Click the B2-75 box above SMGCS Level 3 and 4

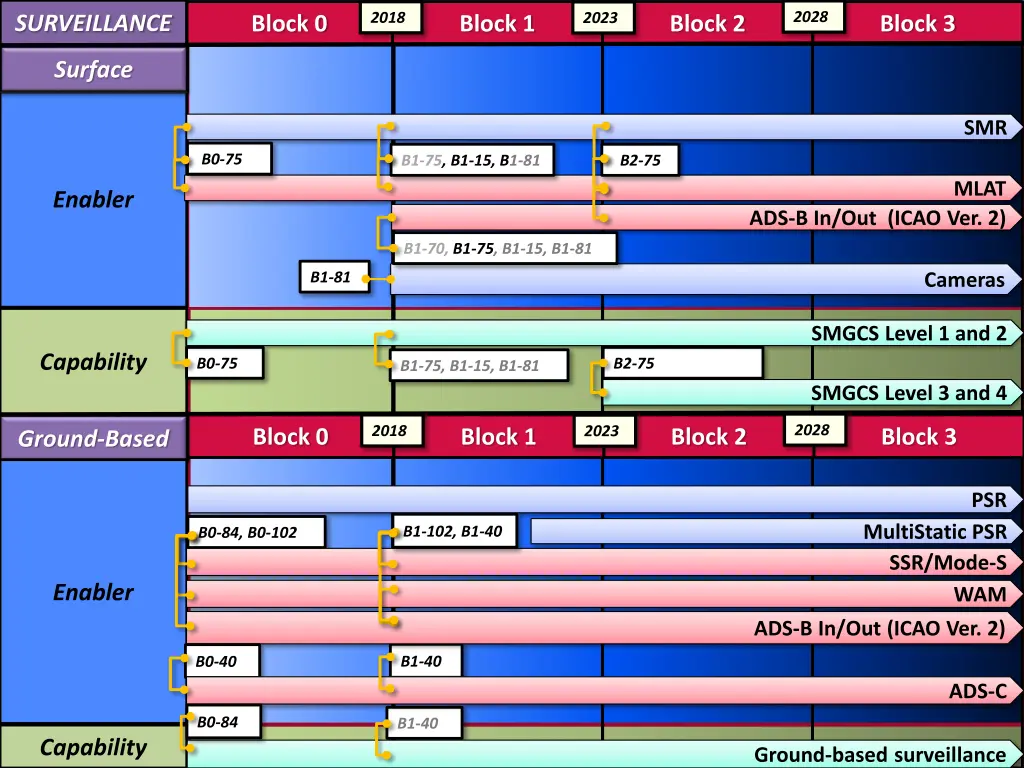(x=682, y=363)
